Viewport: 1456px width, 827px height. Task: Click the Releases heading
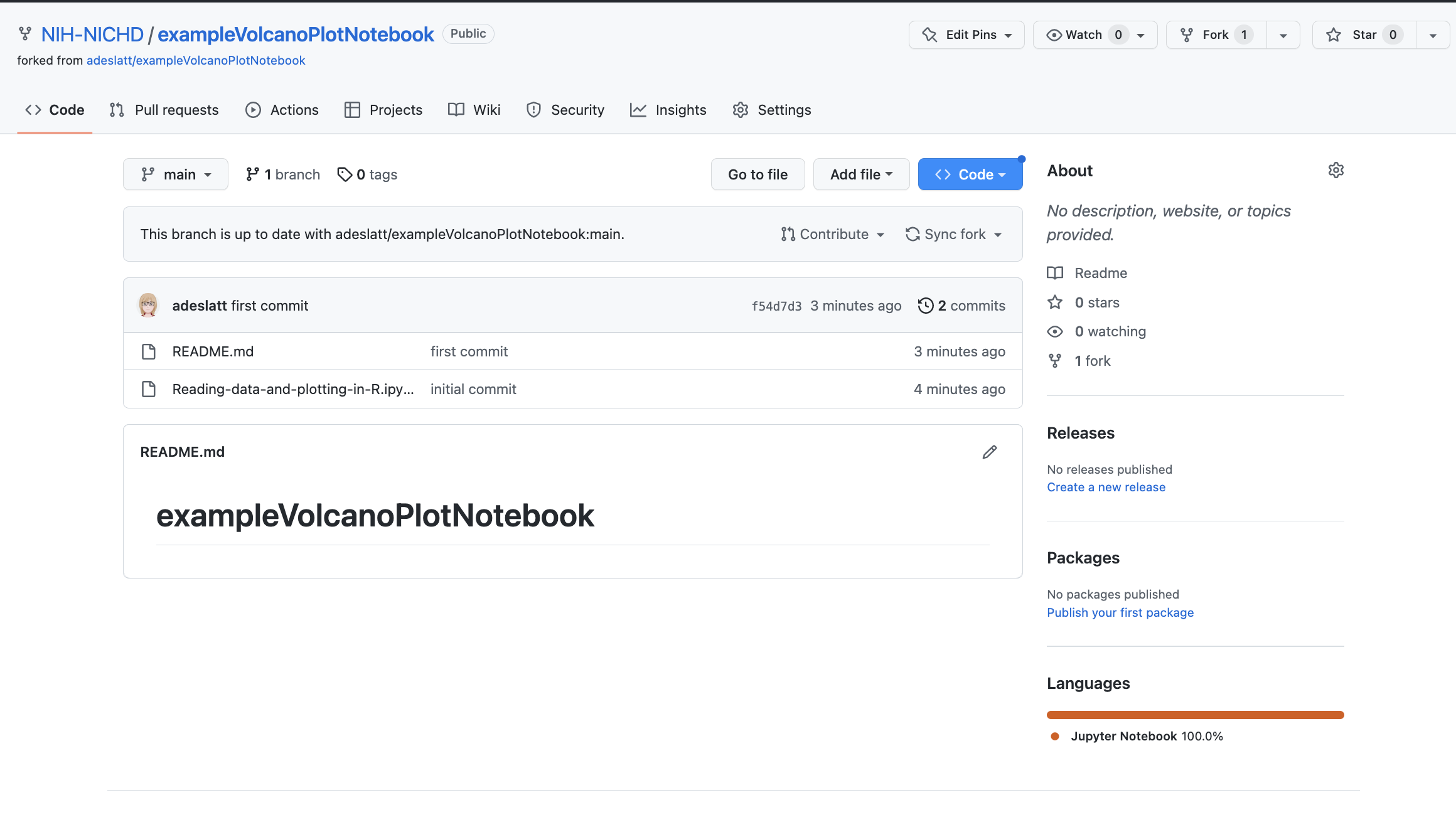(1081, 433)
